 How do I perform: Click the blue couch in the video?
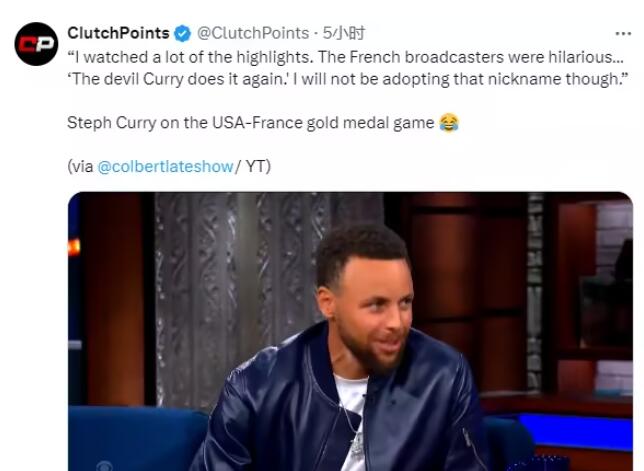pyautogui.click(x=136, y=437)
